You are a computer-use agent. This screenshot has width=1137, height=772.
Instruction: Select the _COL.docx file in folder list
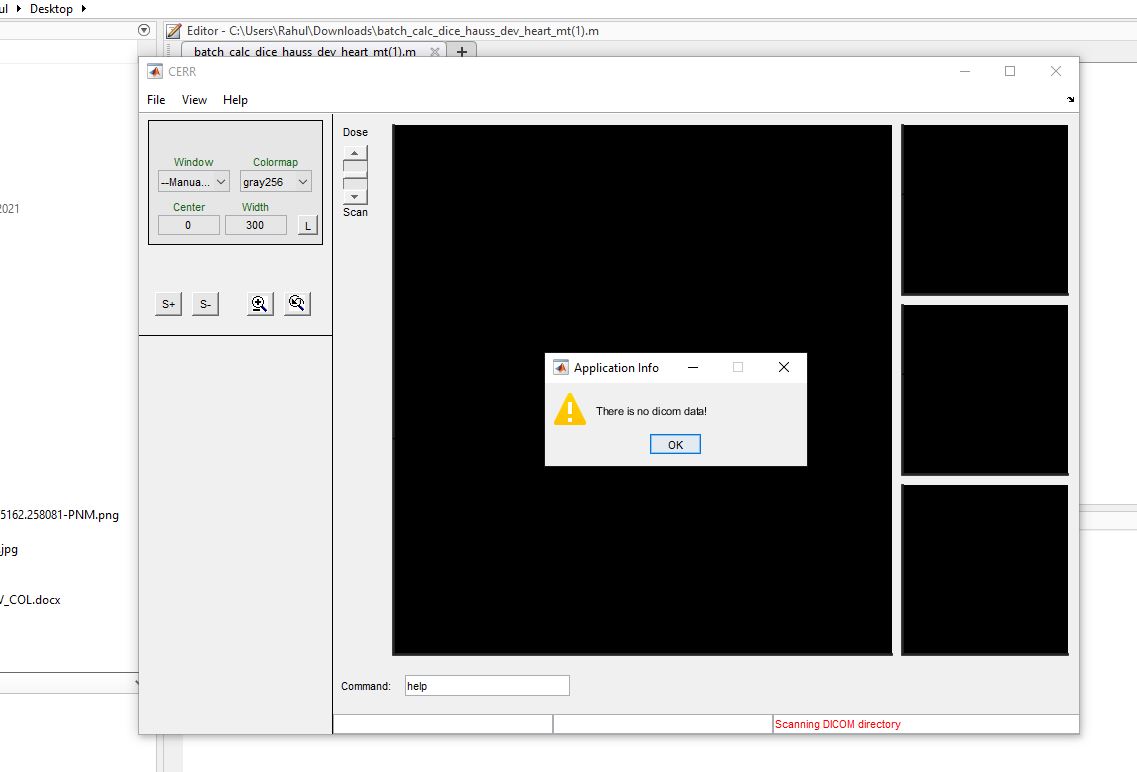[30, 599]
